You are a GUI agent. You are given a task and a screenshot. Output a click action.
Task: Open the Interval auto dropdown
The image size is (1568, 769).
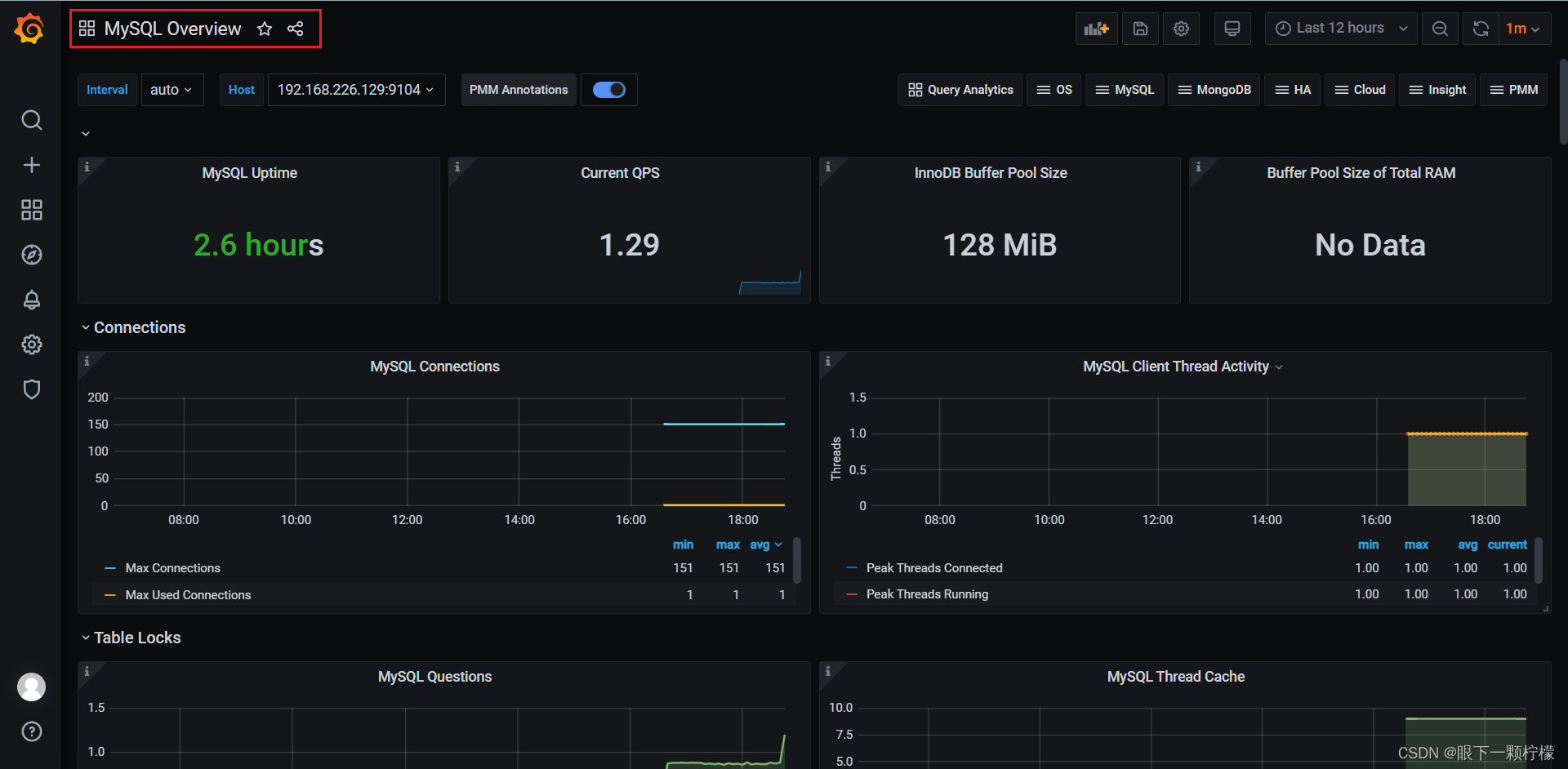[171, 90]
